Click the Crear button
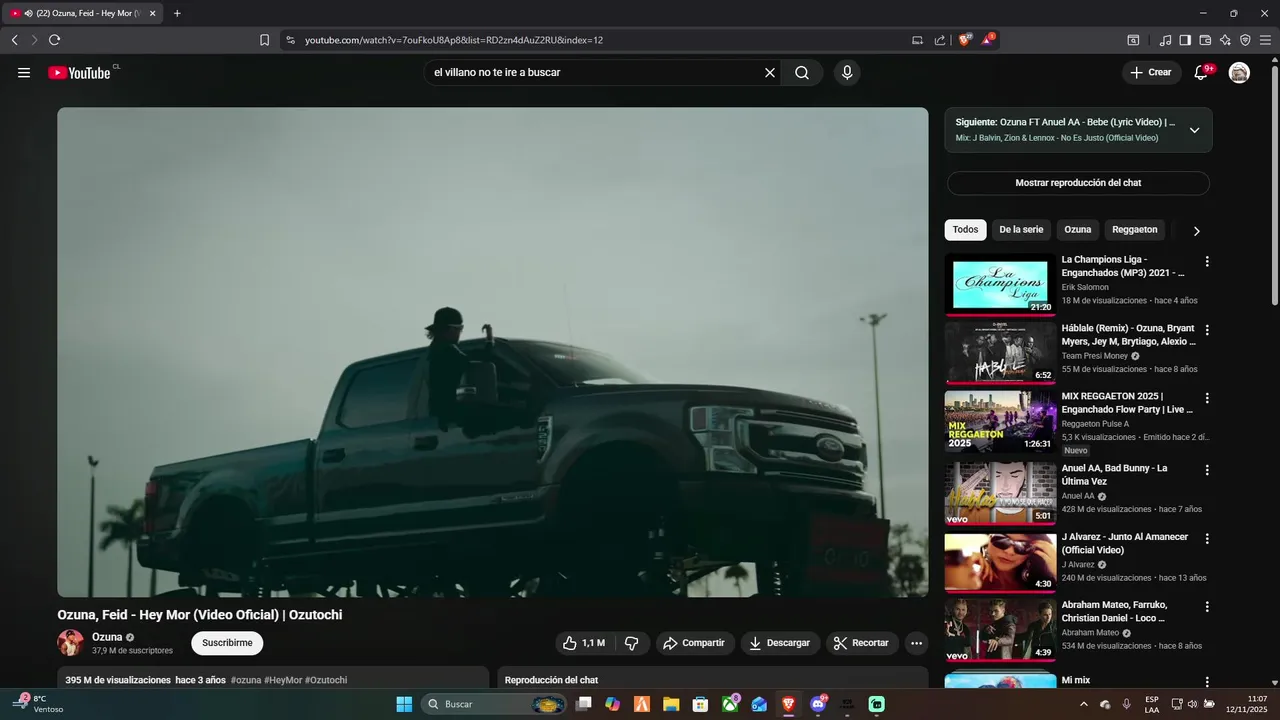This screenshot has height=720, width=1280. (x=1151, y=72)
